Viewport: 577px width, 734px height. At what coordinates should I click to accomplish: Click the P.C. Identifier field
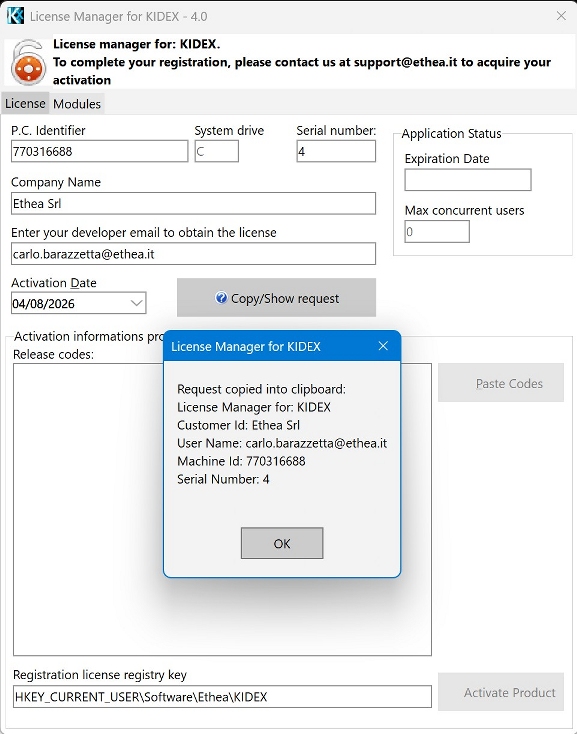click(99, 151)
